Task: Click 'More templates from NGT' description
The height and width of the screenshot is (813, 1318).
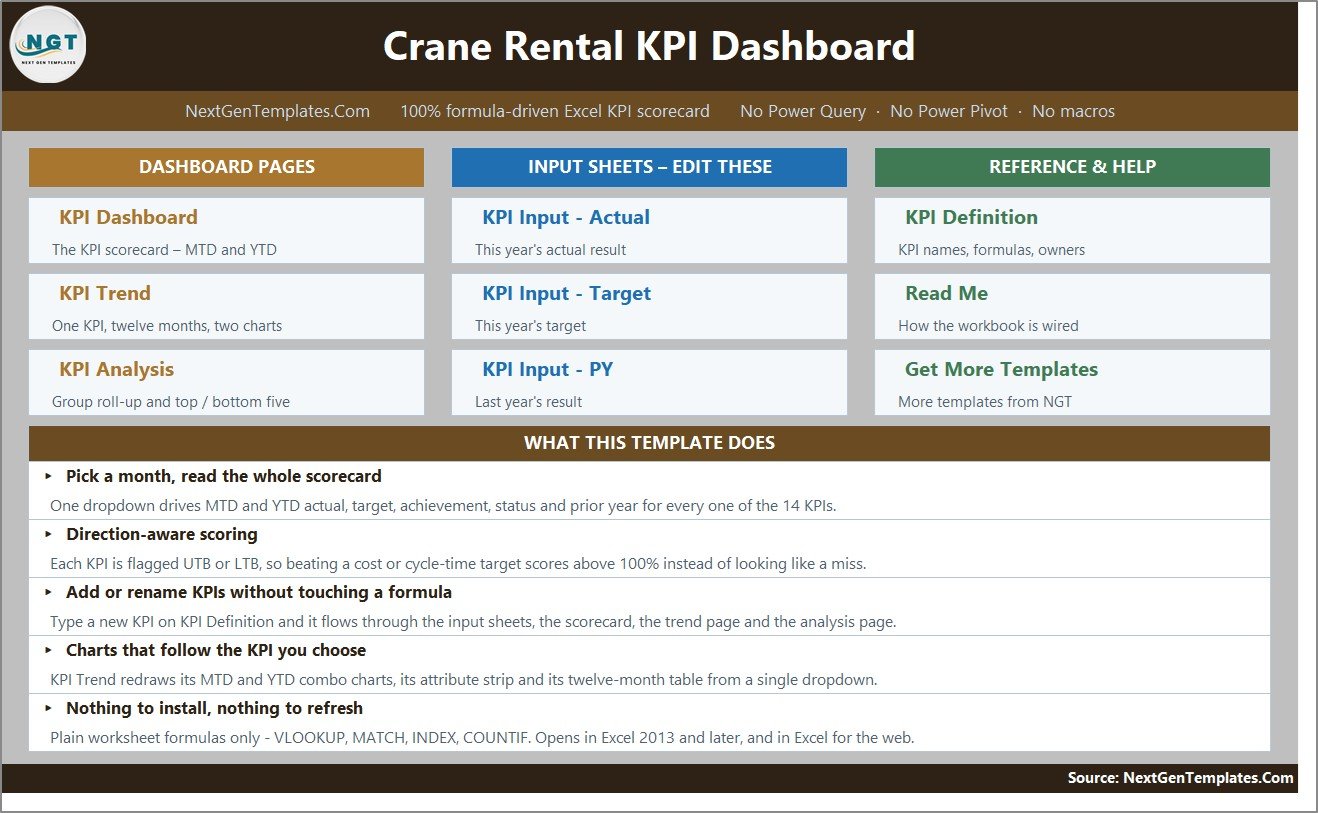Action: click(x=984, y=402)
